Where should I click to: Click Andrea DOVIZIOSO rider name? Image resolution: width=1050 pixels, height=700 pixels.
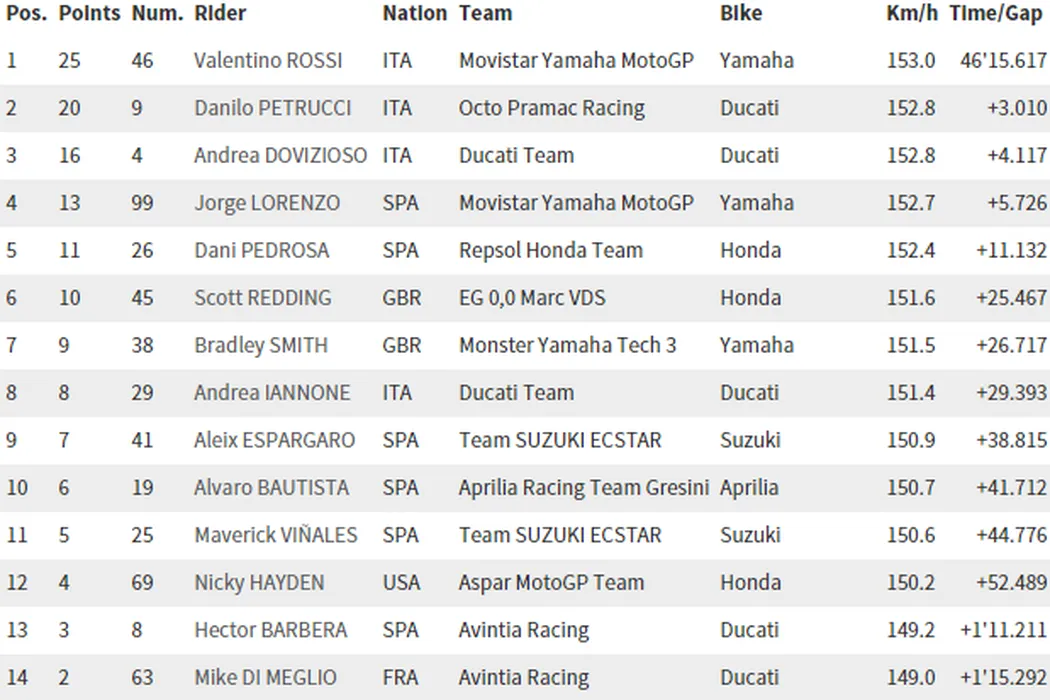[280, 156]
